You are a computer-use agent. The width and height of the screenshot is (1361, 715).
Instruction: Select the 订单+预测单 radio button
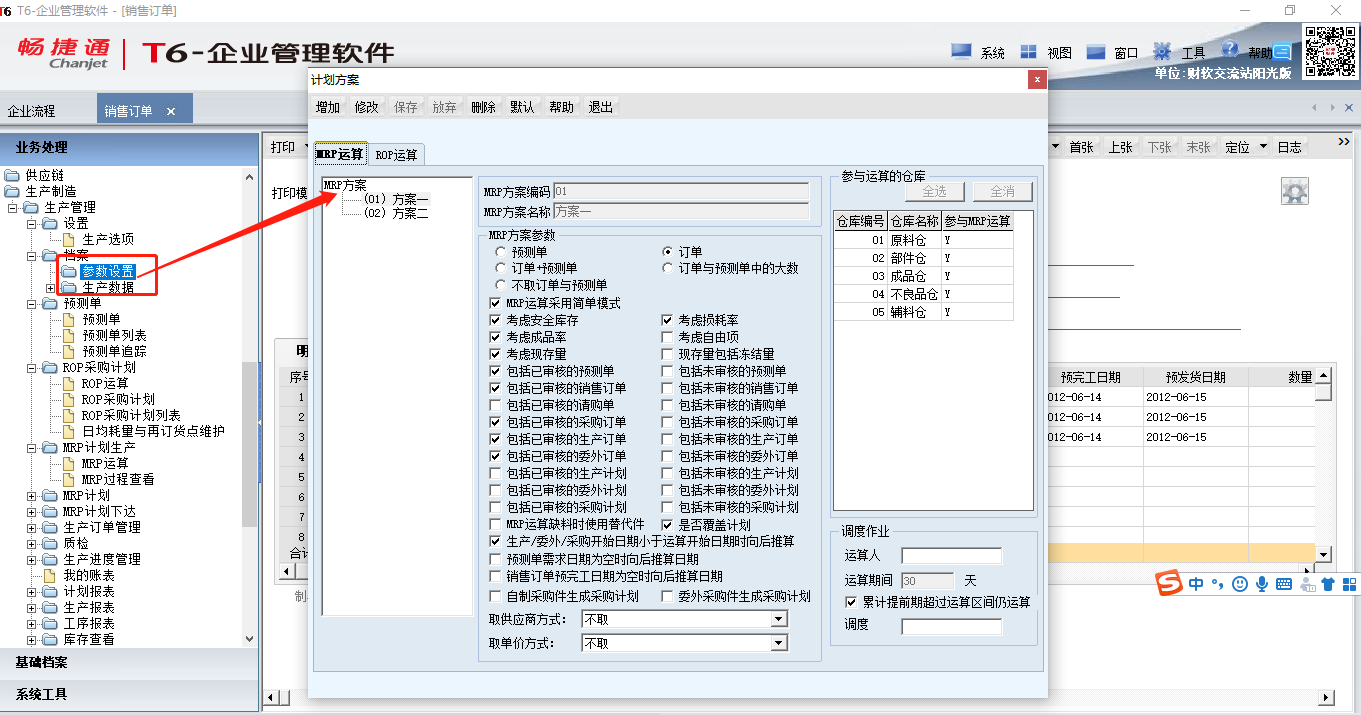tap(501, 268)
